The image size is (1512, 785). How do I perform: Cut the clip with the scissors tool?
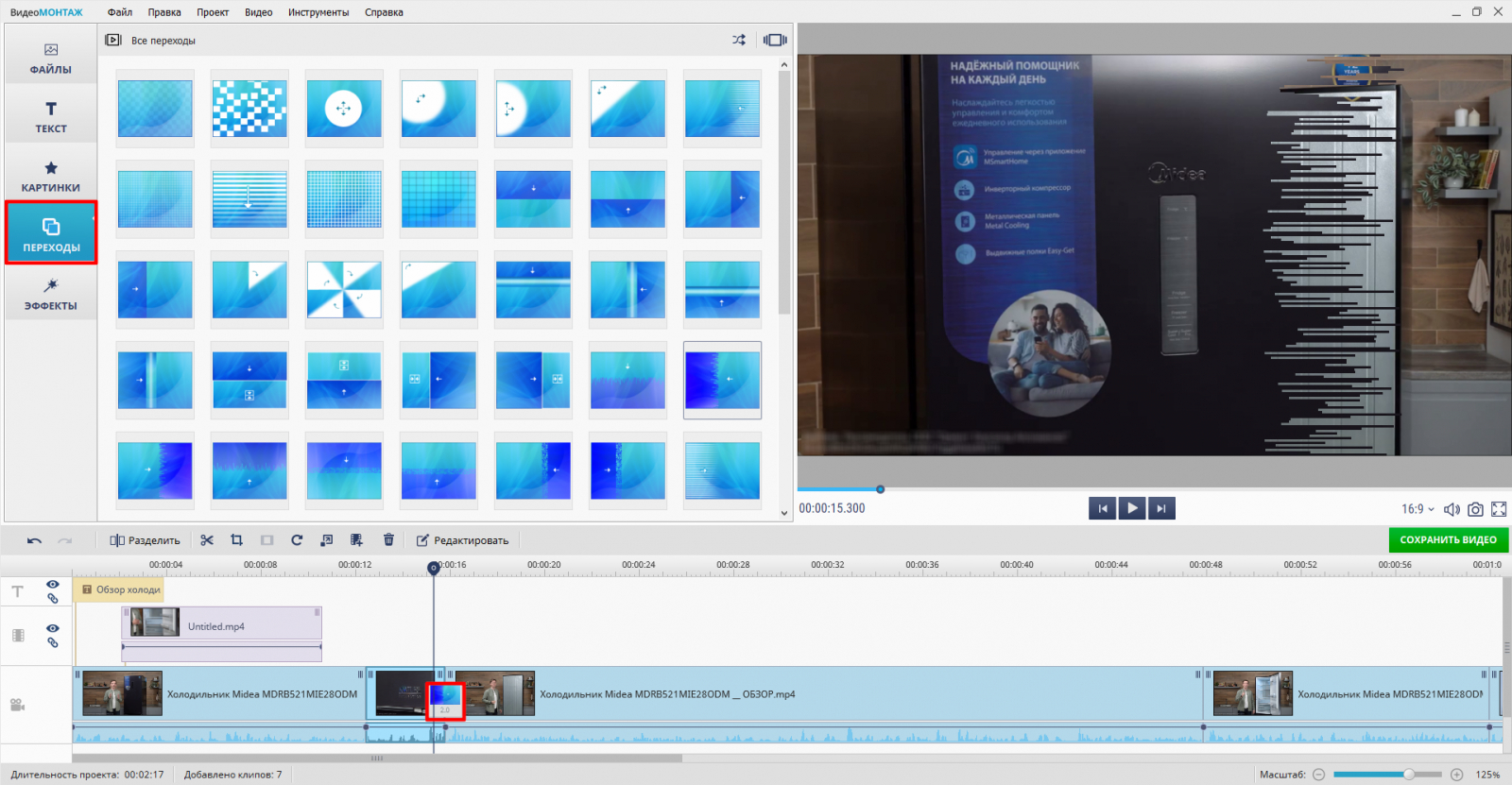click(207, 540)
